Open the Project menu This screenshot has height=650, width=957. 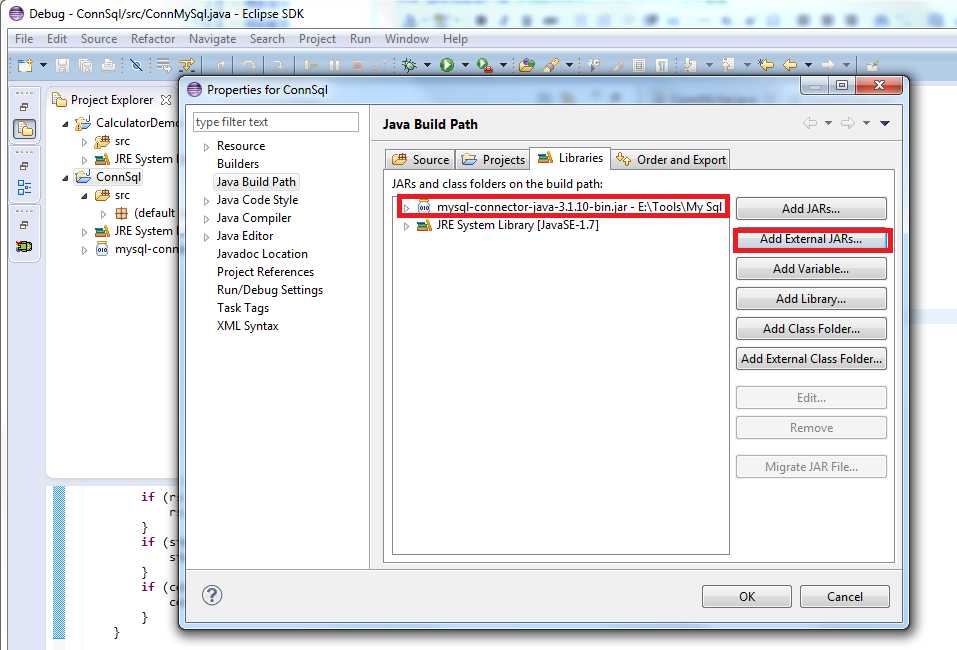317,38
